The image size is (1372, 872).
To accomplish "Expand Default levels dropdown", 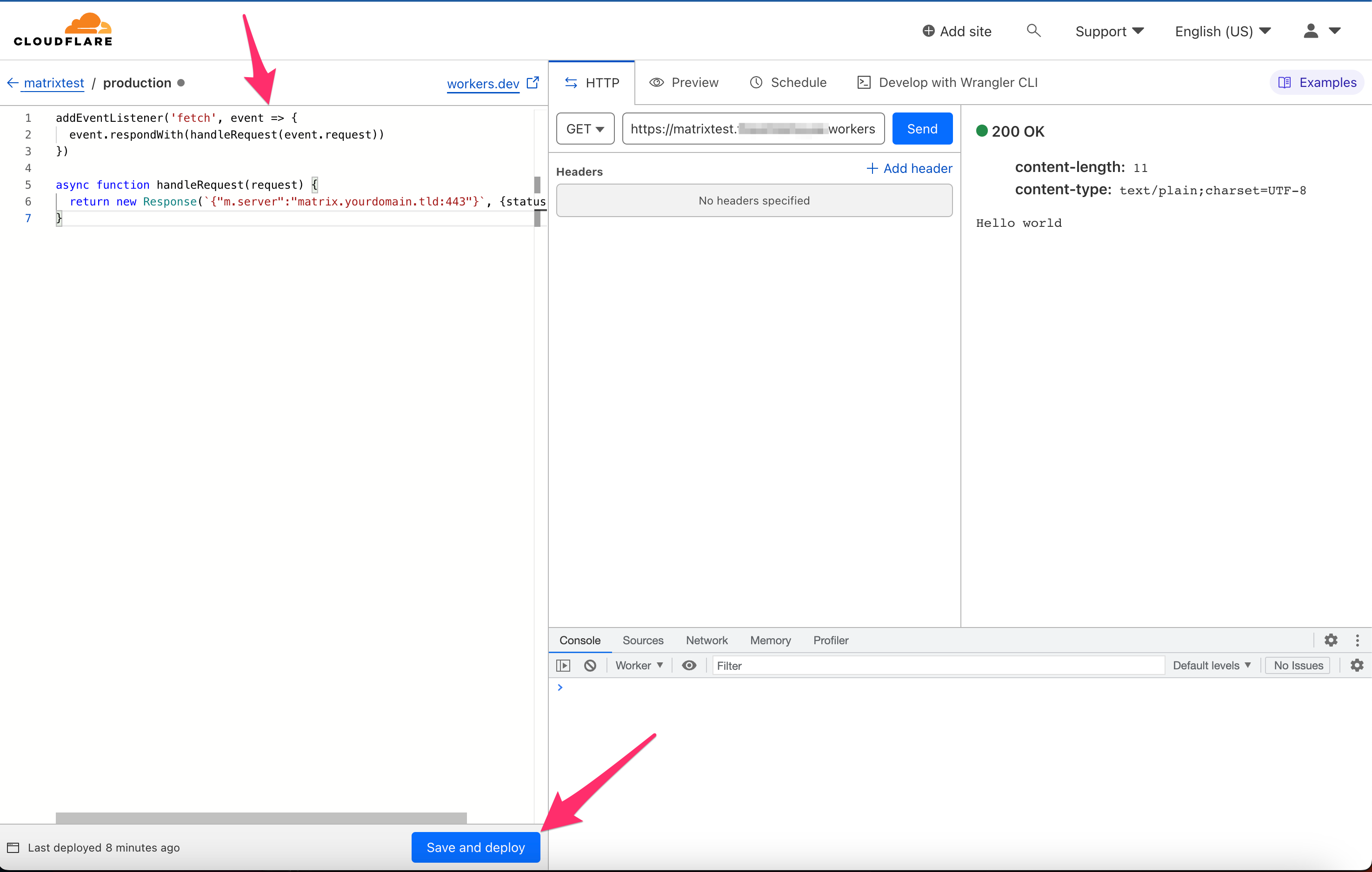I will (x=1212, y=665).
